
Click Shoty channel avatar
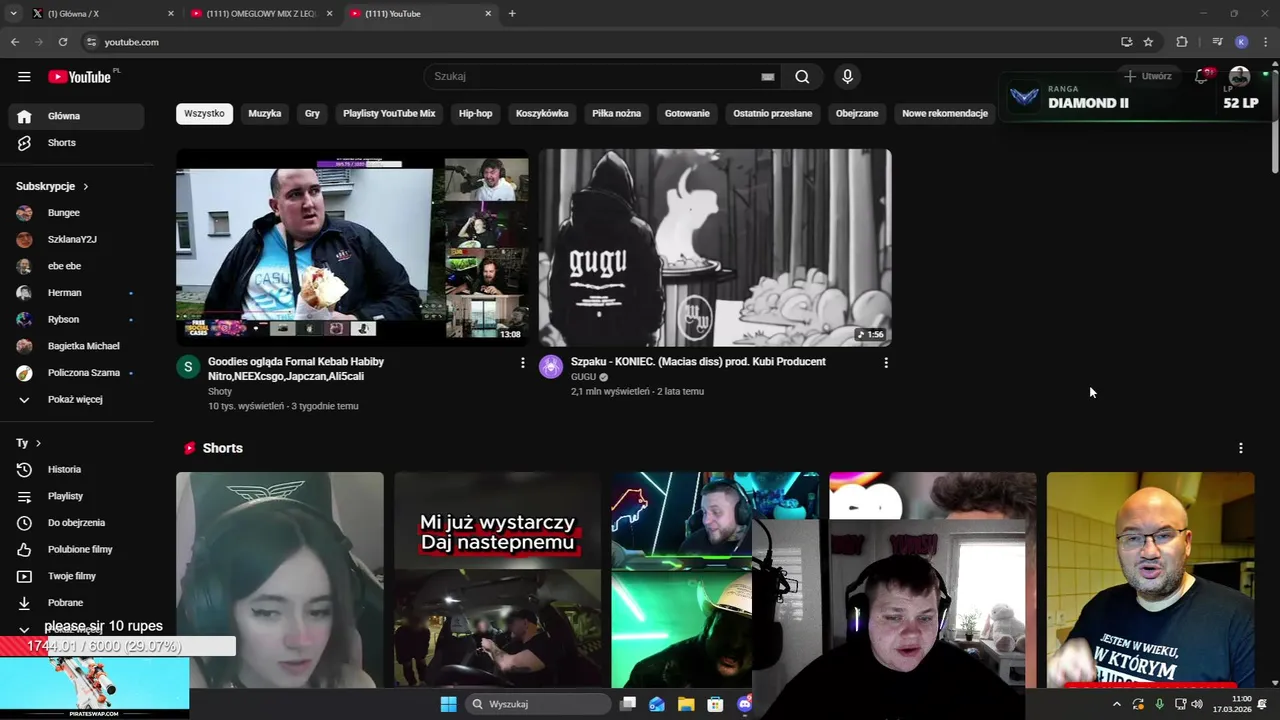point(188,366)
